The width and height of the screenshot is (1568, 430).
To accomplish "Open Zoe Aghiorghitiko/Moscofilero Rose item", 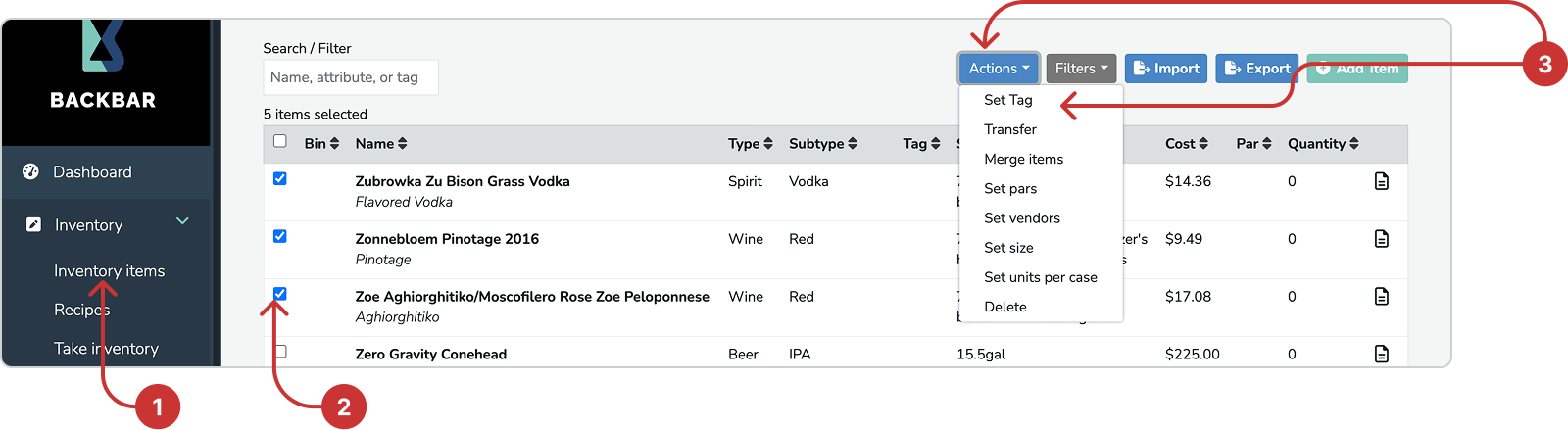I will coord(532,297).
